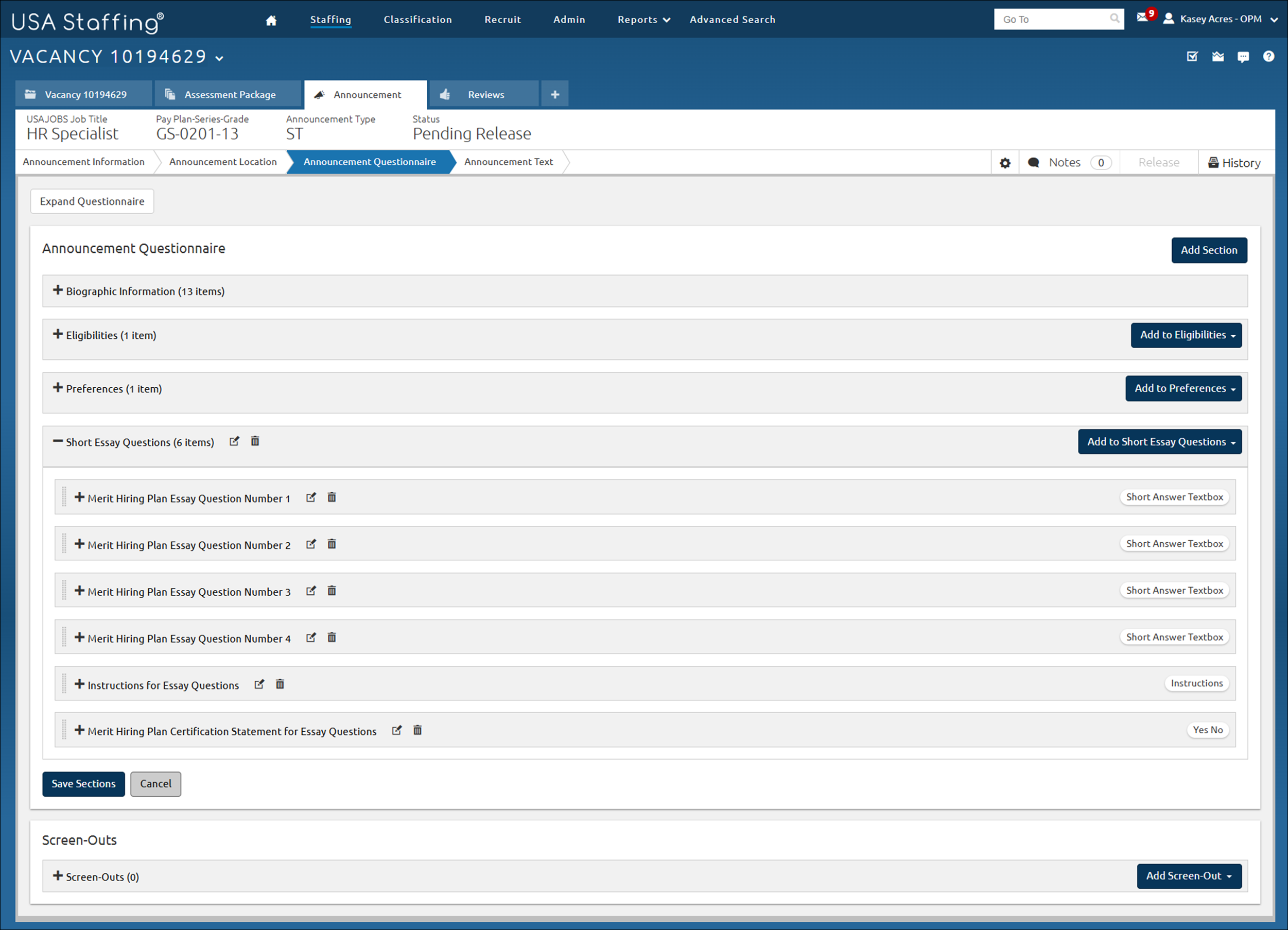This screenshot has width=1288, height=930.
Task: Open the help question mark icon
Action: pyautogui.click(x=1268, y=56)
